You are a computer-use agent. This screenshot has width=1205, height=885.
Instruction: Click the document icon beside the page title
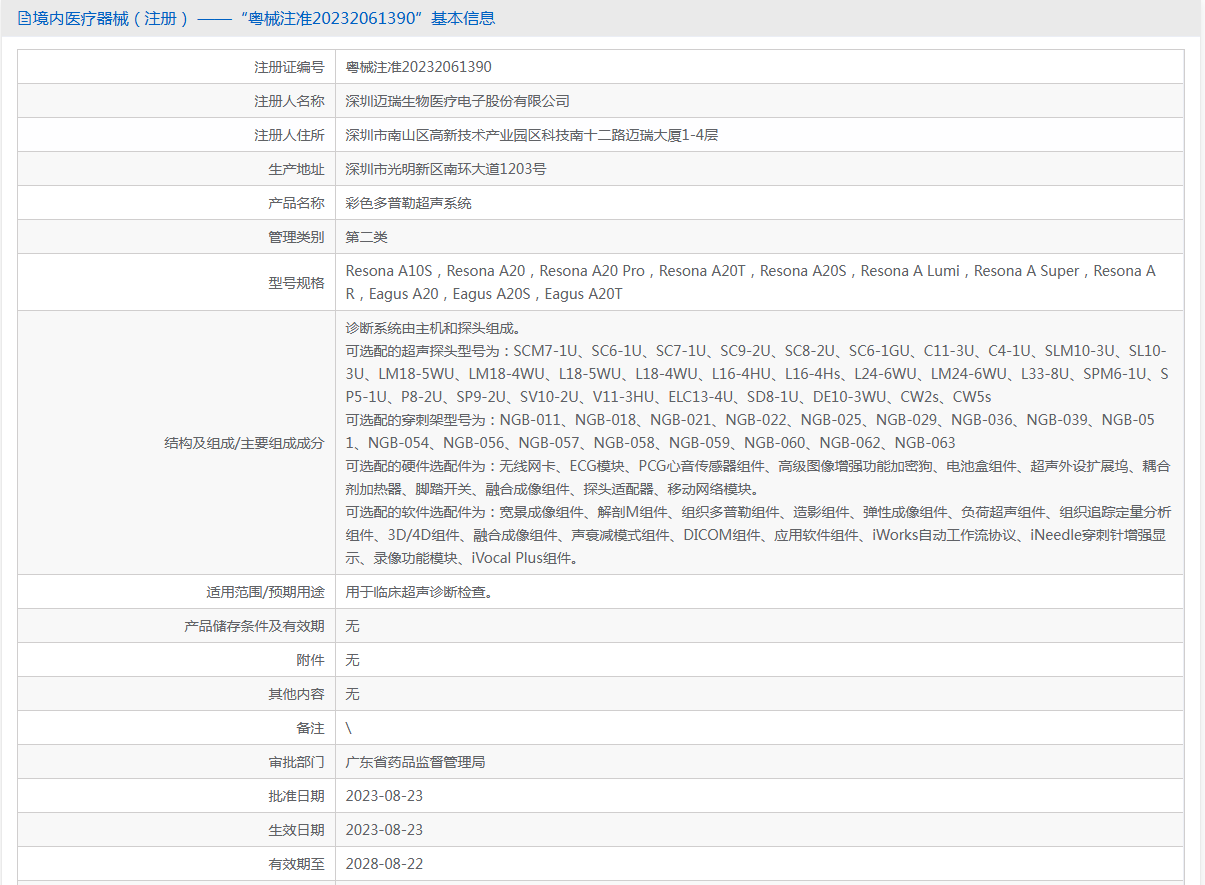click(x=24, y=18)
